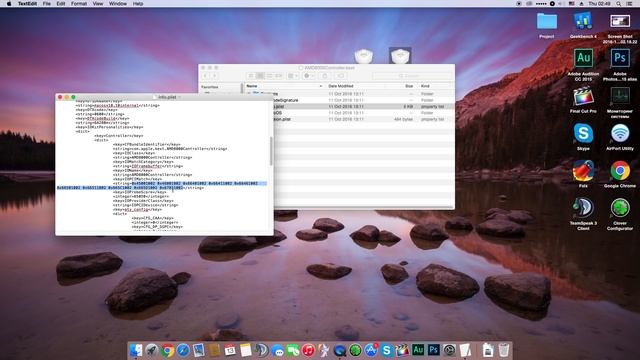Open Launchpad from the Dock

click(x=151, y=350)
